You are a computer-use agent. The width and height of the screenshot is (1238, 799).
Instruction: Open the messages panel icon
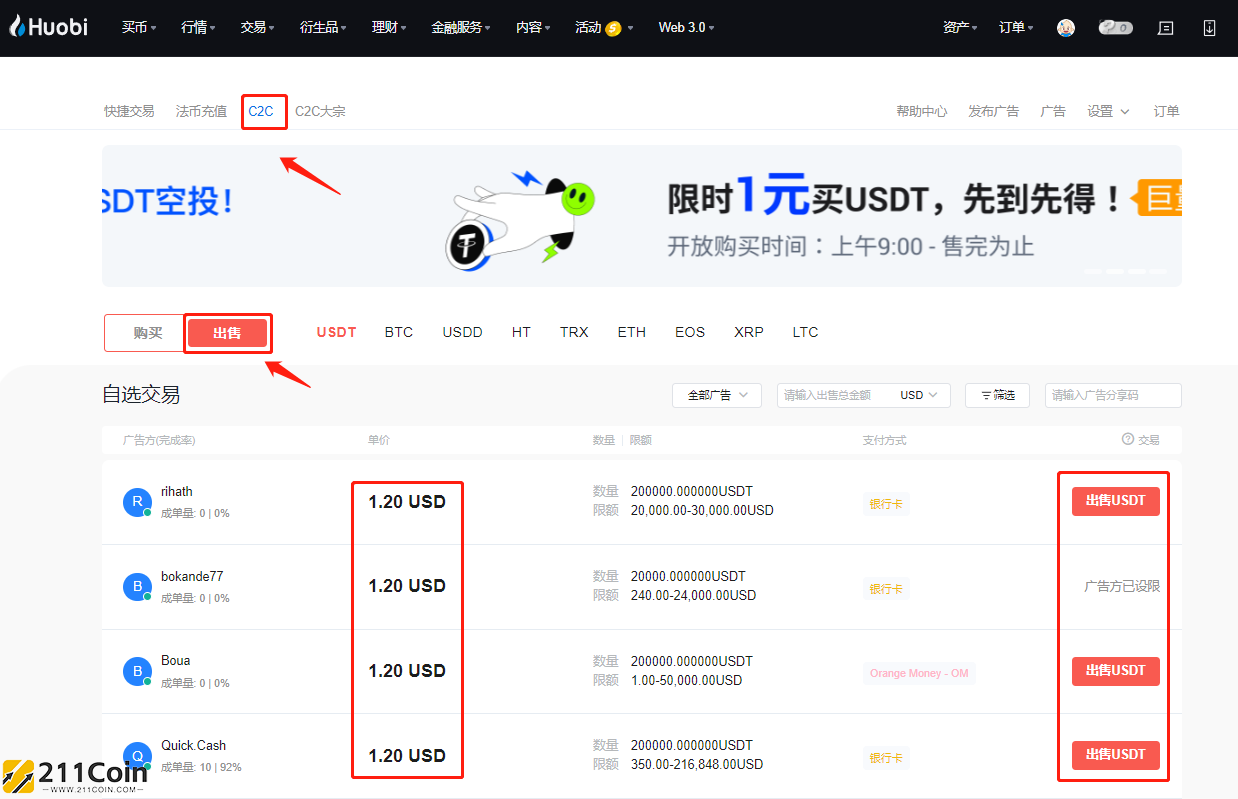coord(1165,28)
